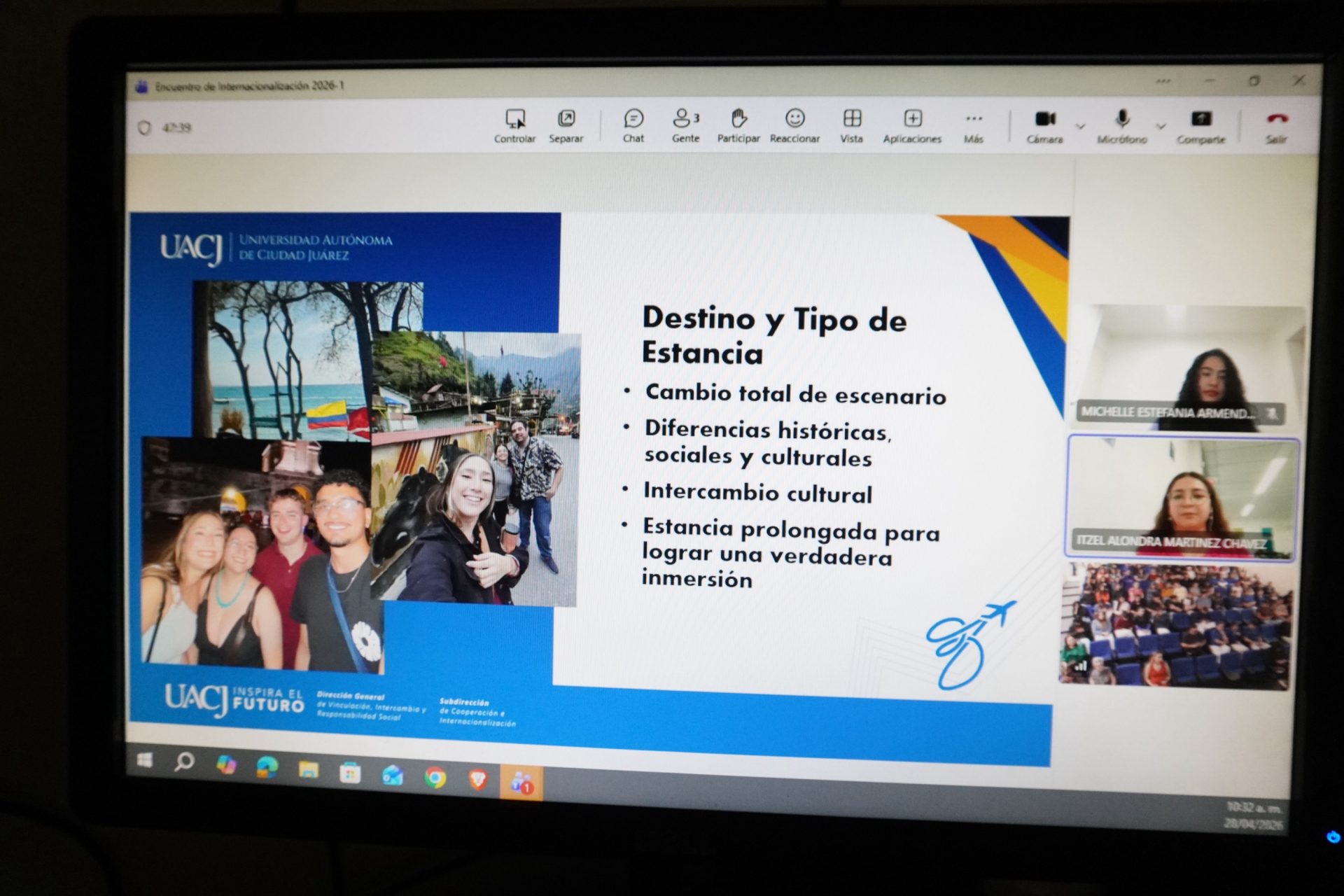The width and height of the screenshot is (1344, 896).
Task: Open the Más options menu
Action: tap(974, 125)
